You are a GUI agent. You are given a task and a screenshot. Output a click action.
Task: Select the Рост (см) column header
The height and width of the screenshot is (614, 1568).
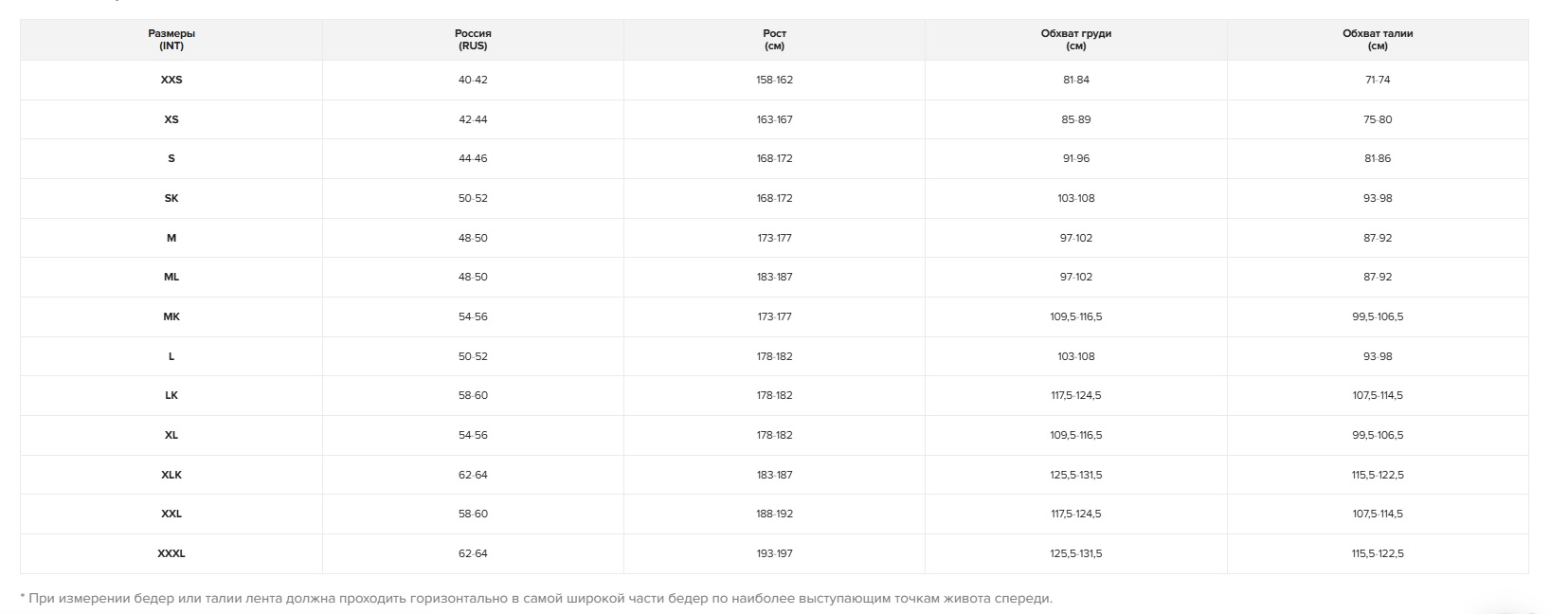tap(774, 40)
